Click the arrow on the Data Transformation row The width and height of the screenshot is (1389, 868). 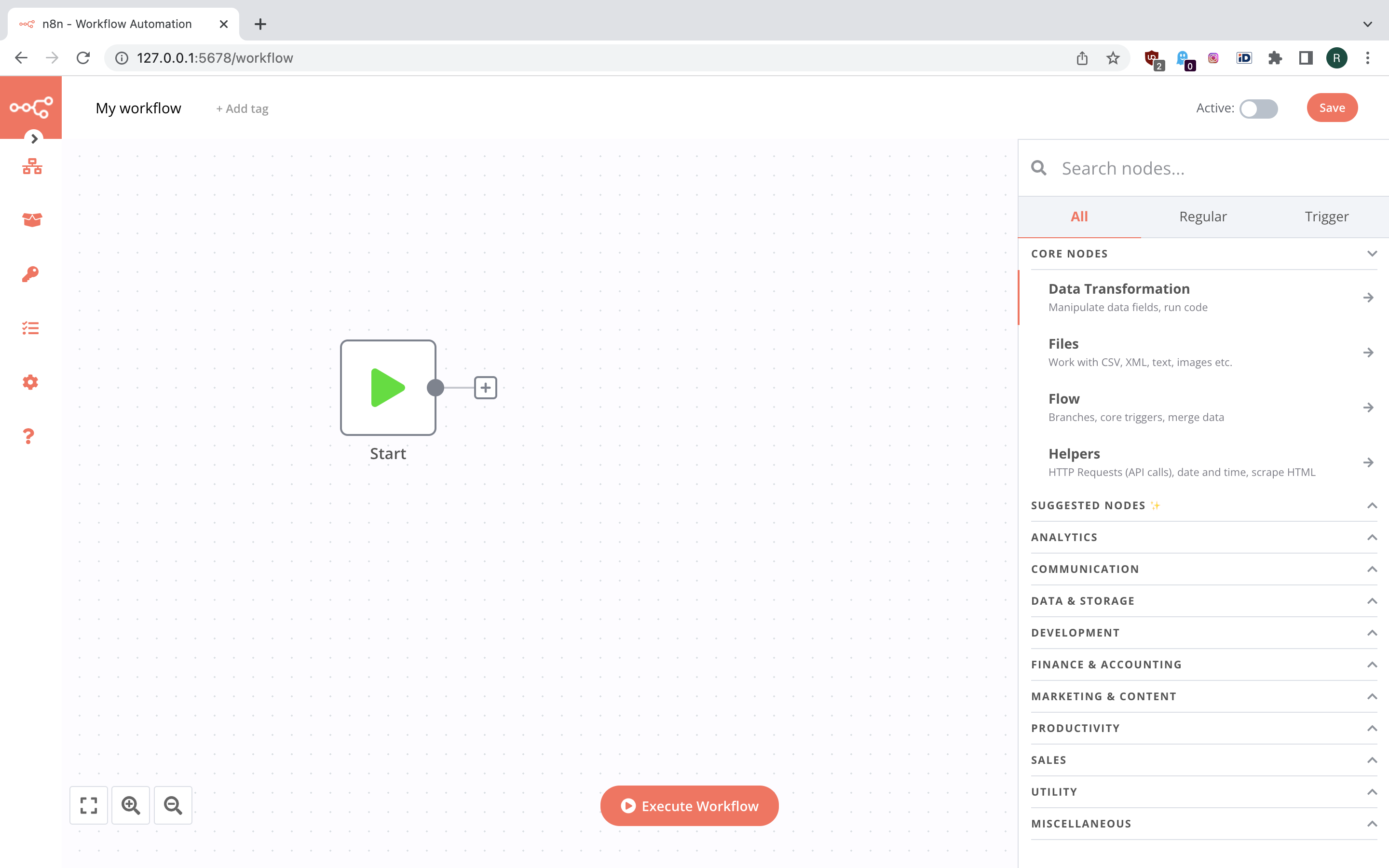click(1368, 298)
